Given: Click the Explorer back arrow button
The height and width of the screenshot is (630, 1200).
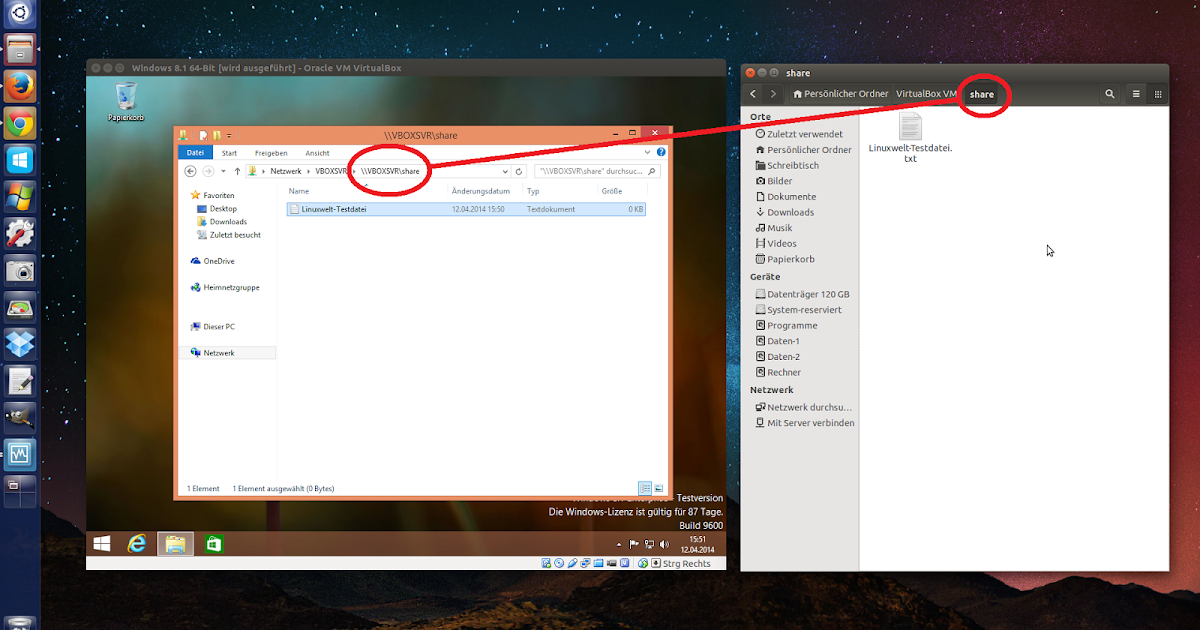Looking at the screenshot, I should click(191, 171).
